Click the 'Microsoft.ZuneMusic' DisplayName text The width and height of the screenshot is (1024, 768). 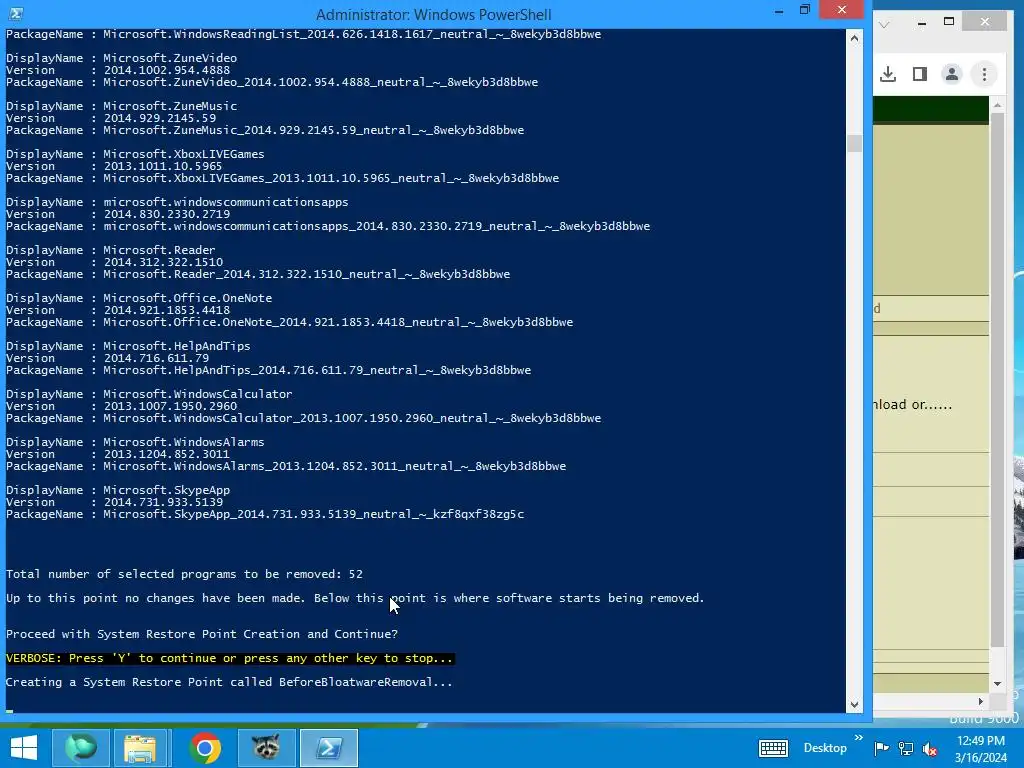pos(170,106)
